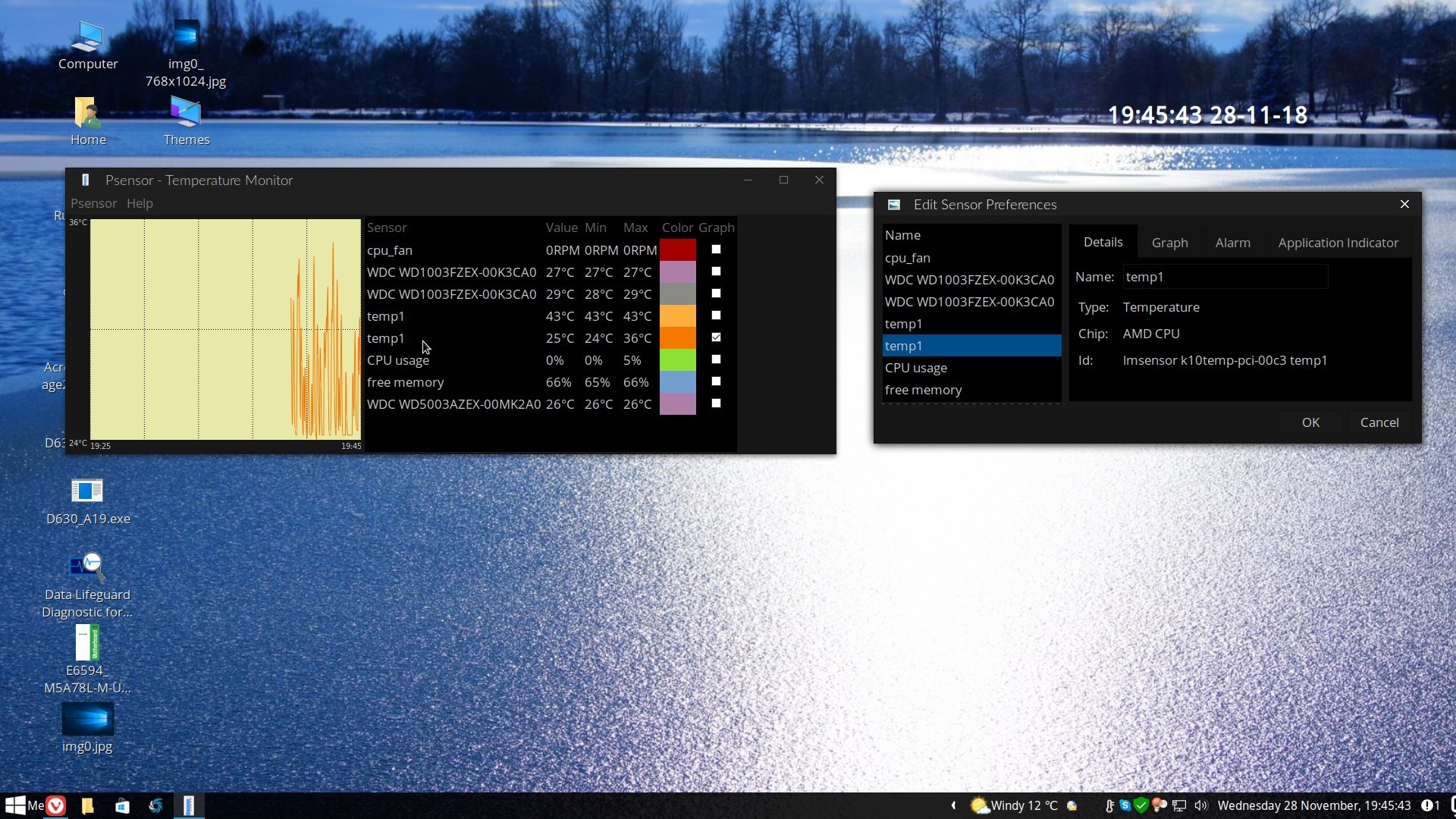Image resolution: width=1456 pixels, height=819 pixels.
Task: Open the Psensor menu
Action: coord(93,203)
